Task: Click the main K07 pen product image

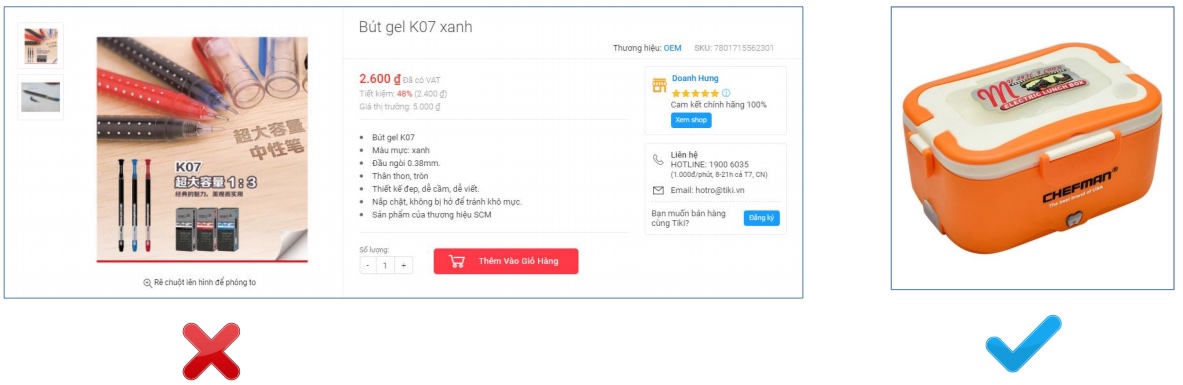Action: 202,149
